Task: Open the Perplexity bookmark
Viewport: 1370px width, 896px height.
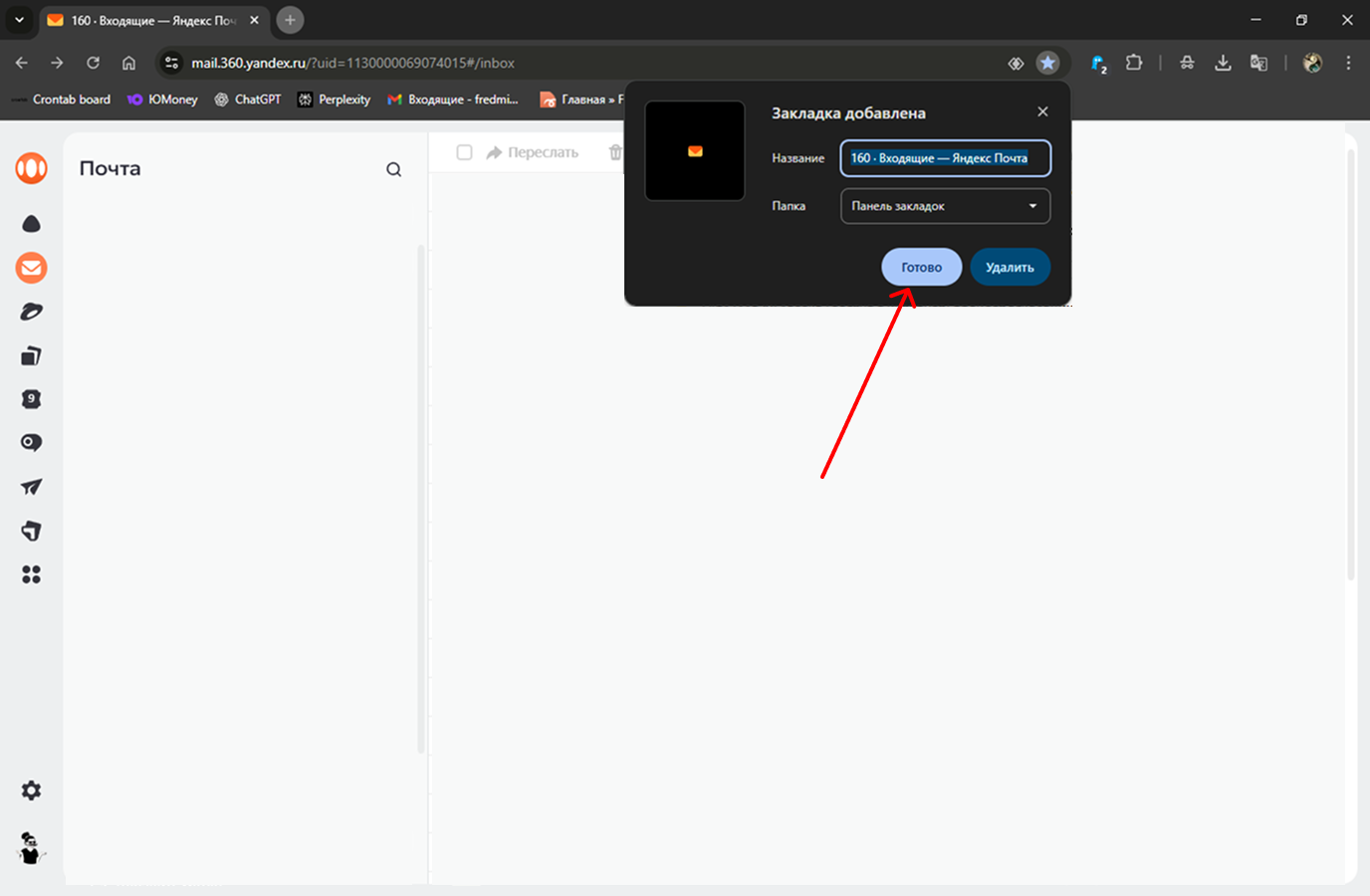Action: coord(334,100)
